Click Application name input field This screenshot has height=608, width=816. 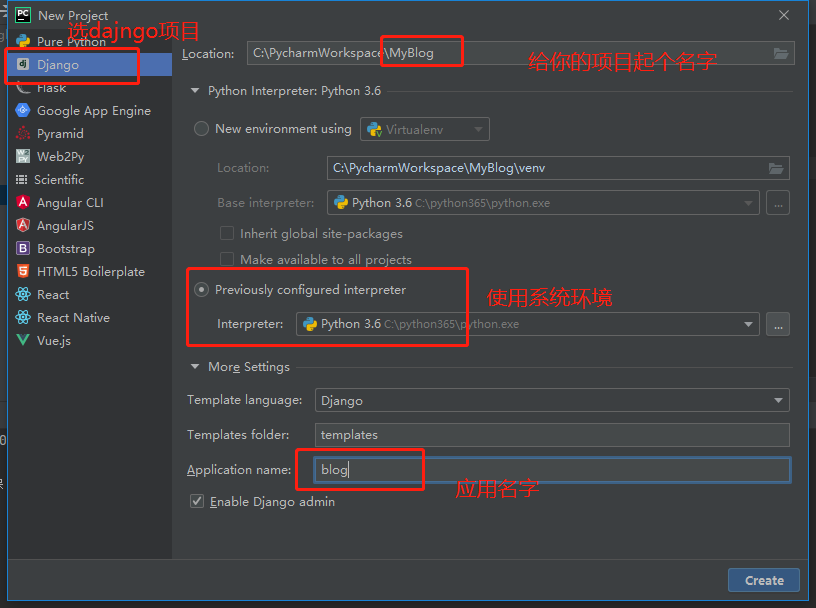[552, 470]
